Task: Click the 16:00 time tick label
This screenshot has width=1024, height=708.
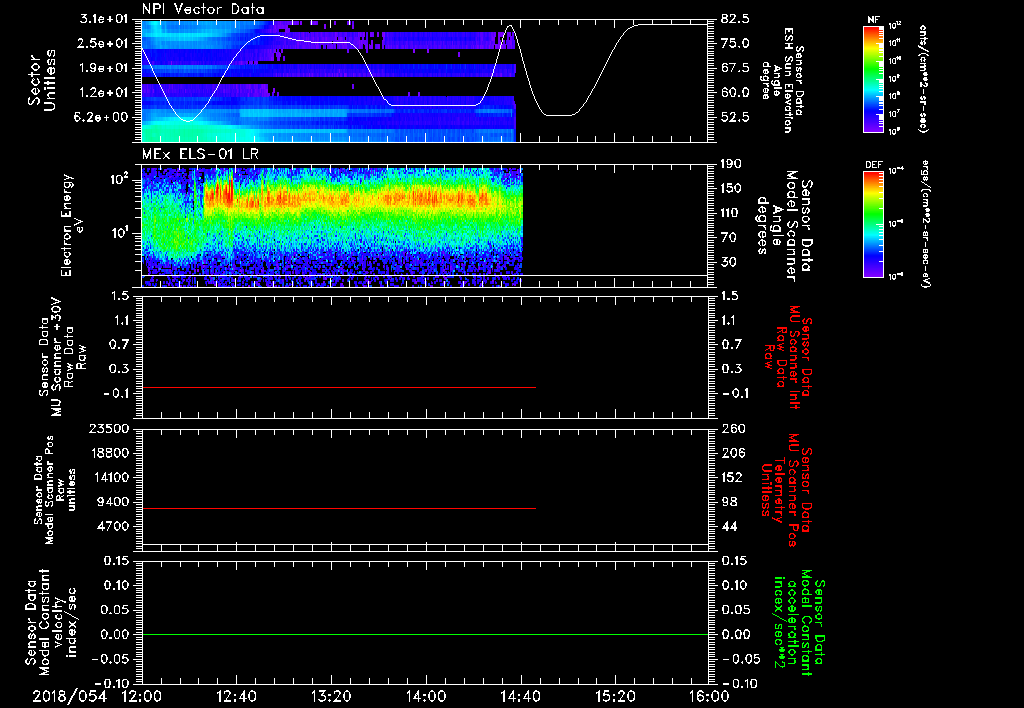Action: coord(709,696)
